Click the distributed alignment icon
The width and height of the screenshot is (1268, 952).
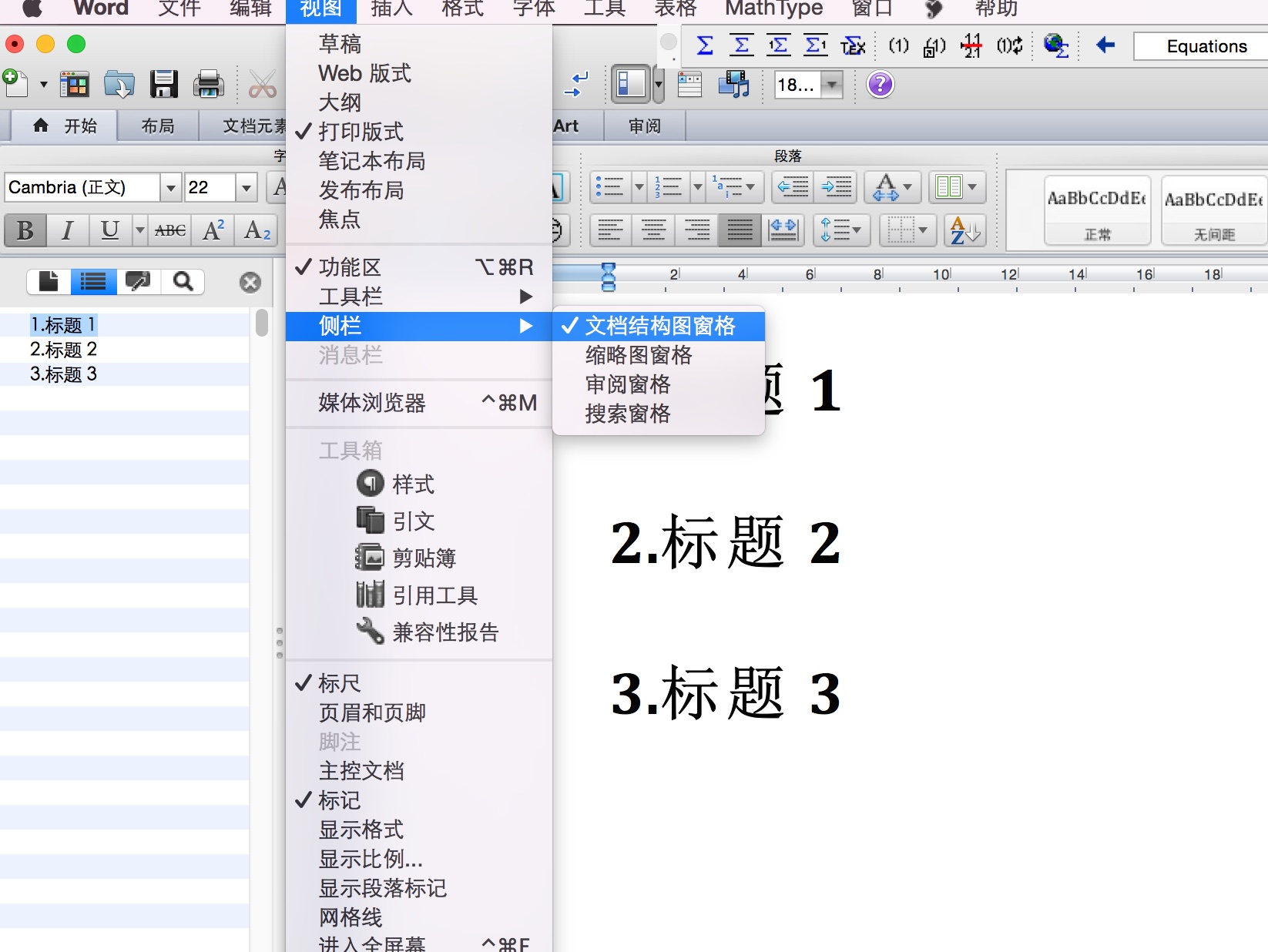783,230
